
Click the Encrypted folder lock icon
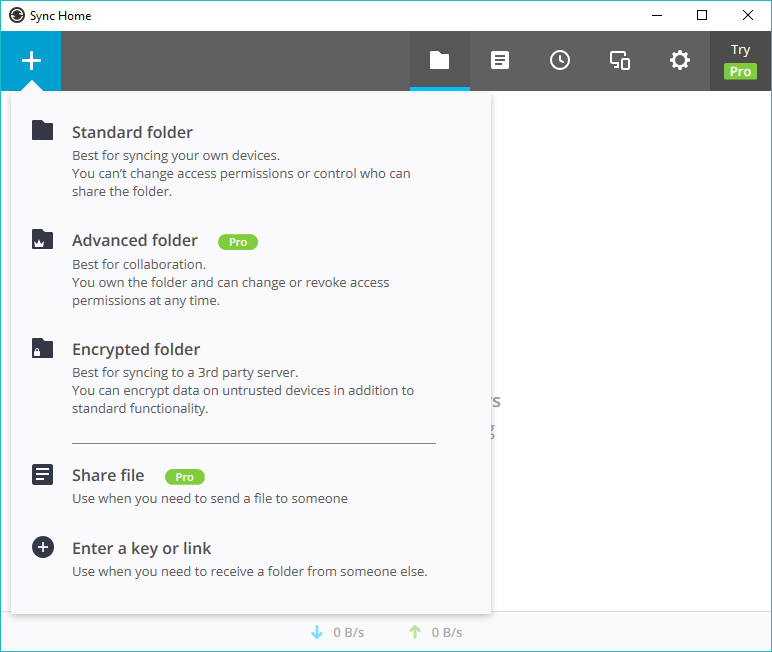42,348
